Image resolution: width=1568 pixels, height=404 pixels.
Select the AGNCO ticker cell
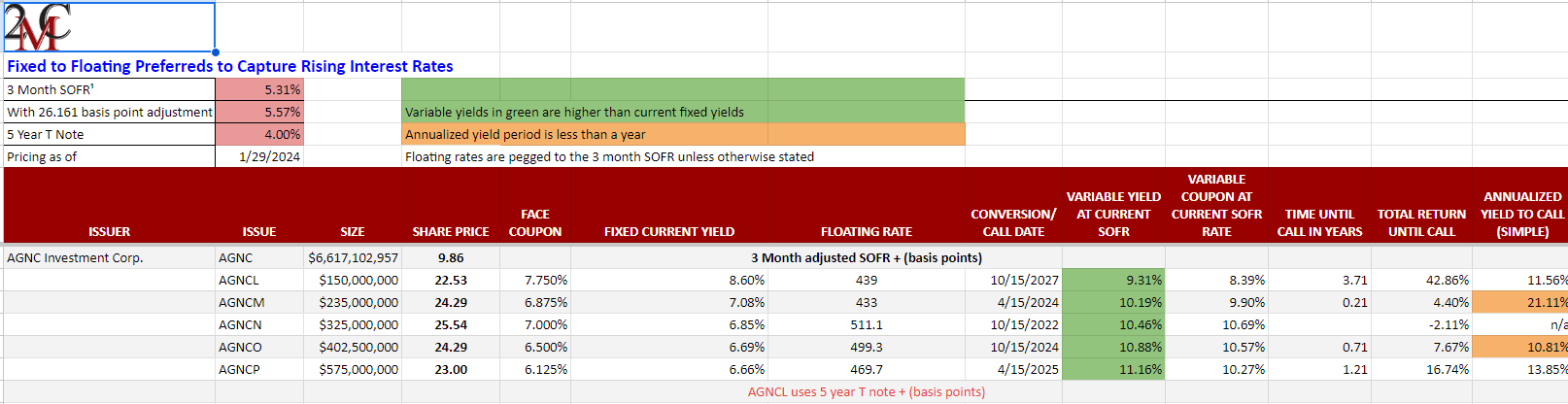pyautogui.click(x=259, y=347)
